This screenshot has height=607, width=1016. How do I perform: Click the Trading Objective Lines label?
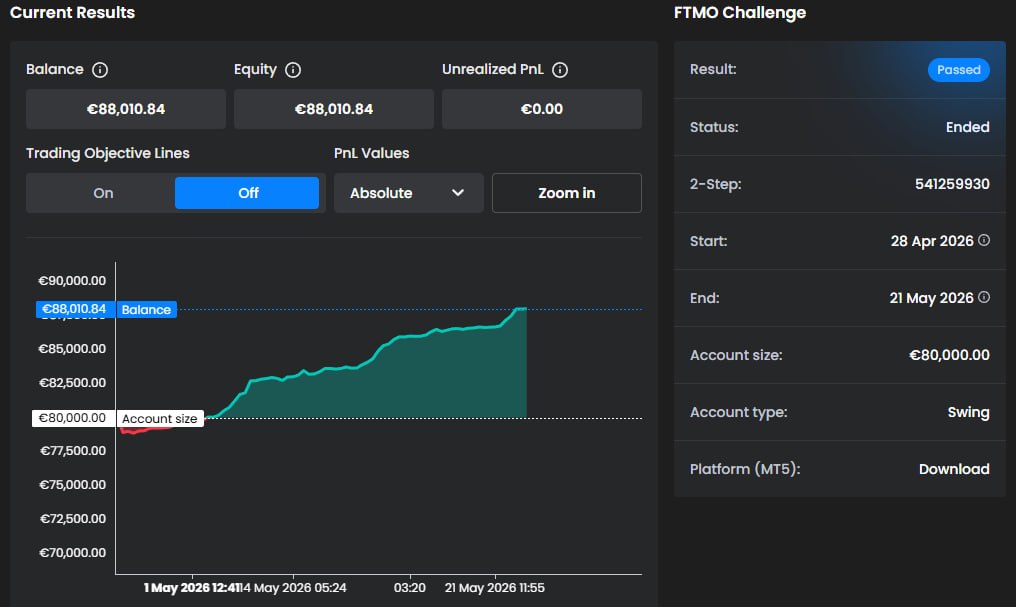[108, 154]
